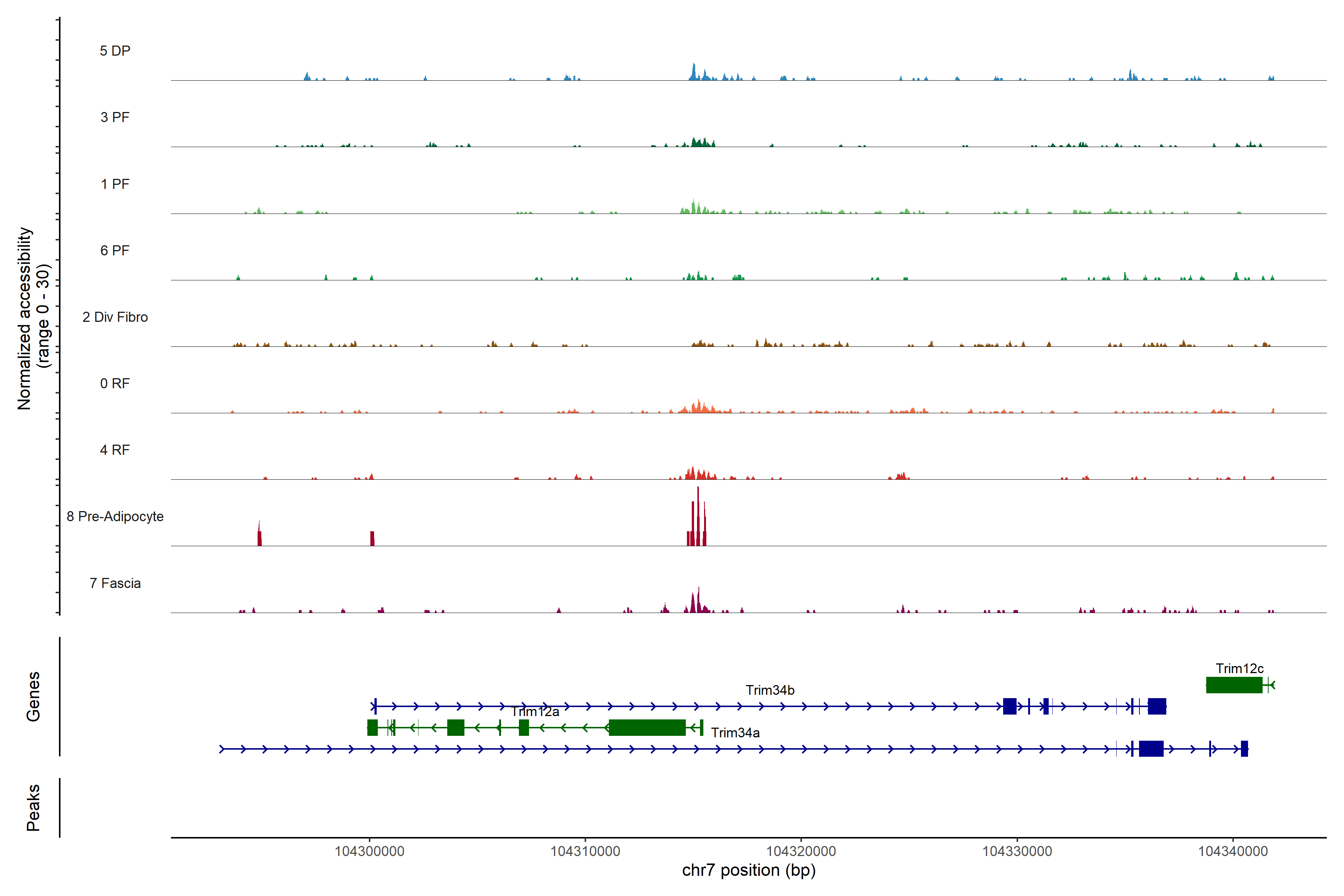Click the green Trim12c gene block
This screenshot has width=1344, height=896.
click(x=1234, y=685)
